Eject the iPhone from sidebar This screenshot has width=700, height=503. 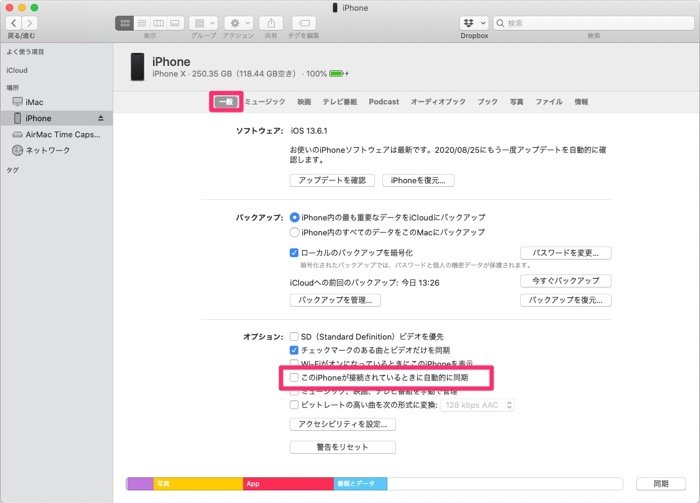click(100, 118)
